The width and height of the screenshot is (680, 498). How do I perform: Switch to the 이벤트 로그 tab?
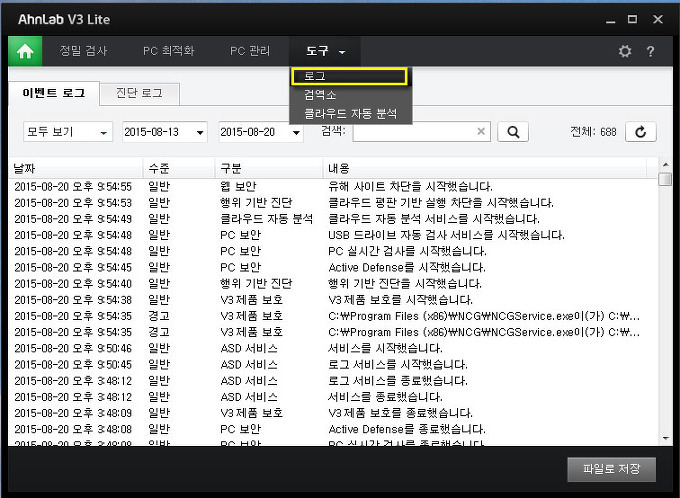[54, 93]
